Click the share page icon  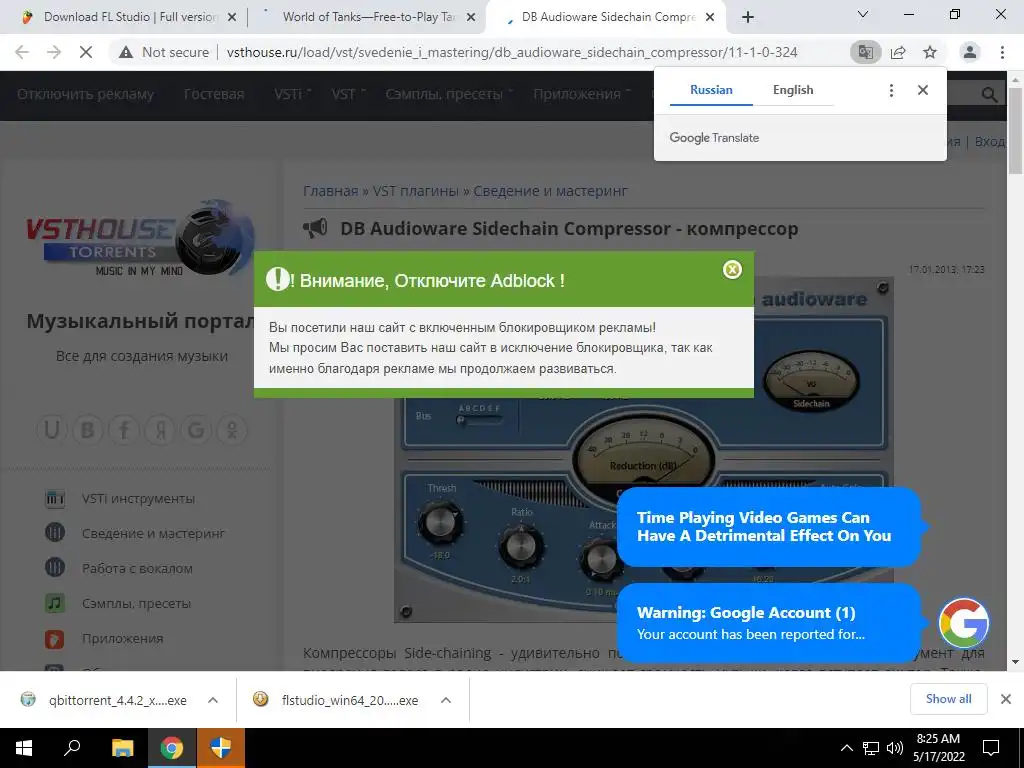point(898,52)
